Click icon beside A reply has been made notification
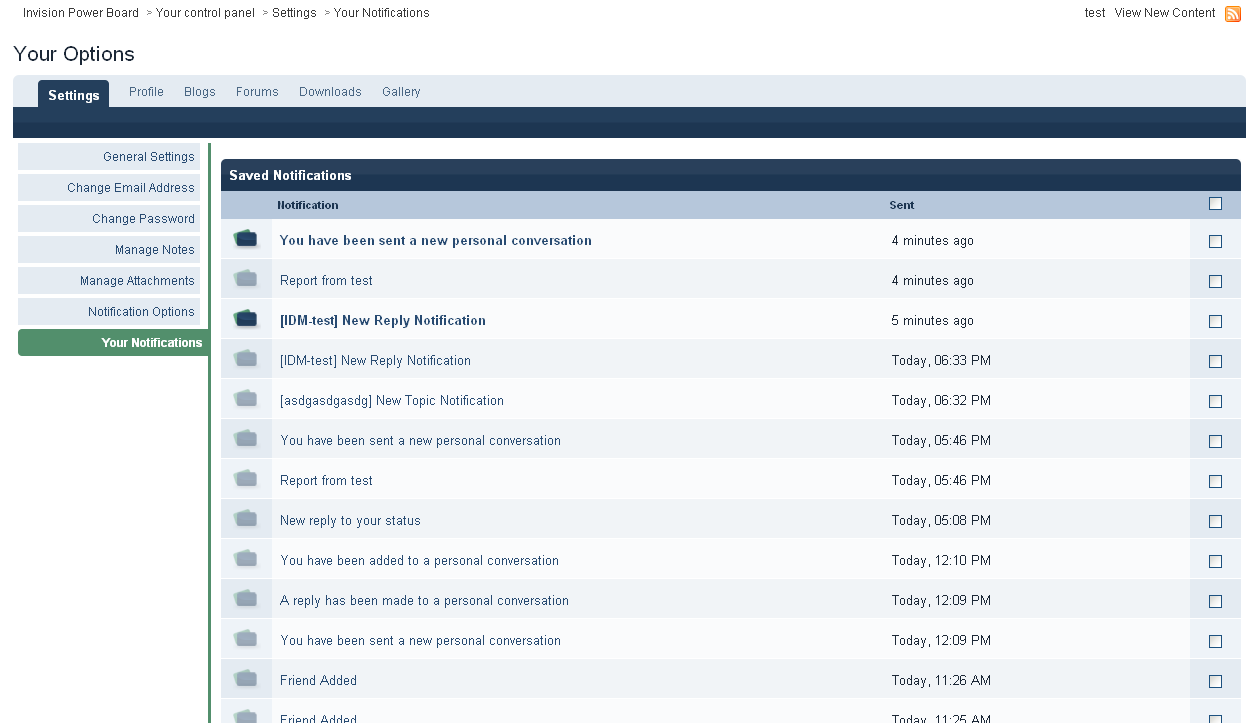Image resolution: width=1256 pixels, height=723 pixels. coord(245,599)
